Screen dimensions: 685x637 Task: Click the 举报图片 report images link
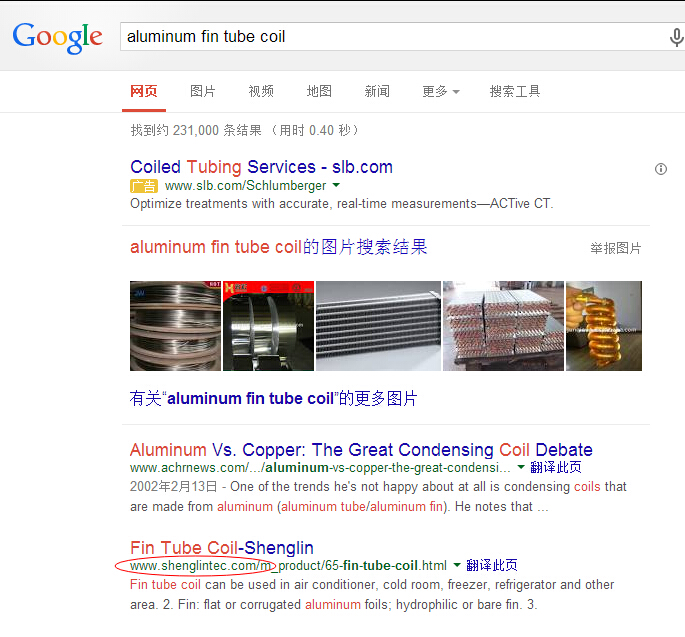pyautogui.click(x=616, y=248)
